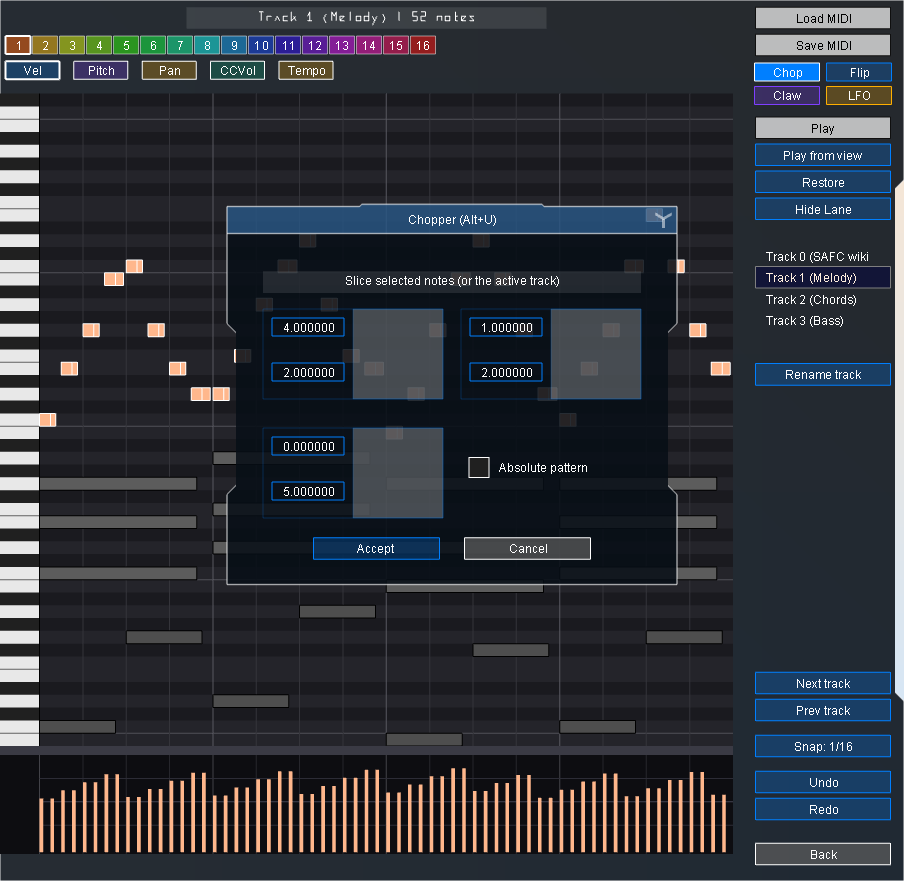Image resolution: width=904 pixels, height=881 pixels.
Task: Select channel 6 color button
Action: tap(153, 45)
